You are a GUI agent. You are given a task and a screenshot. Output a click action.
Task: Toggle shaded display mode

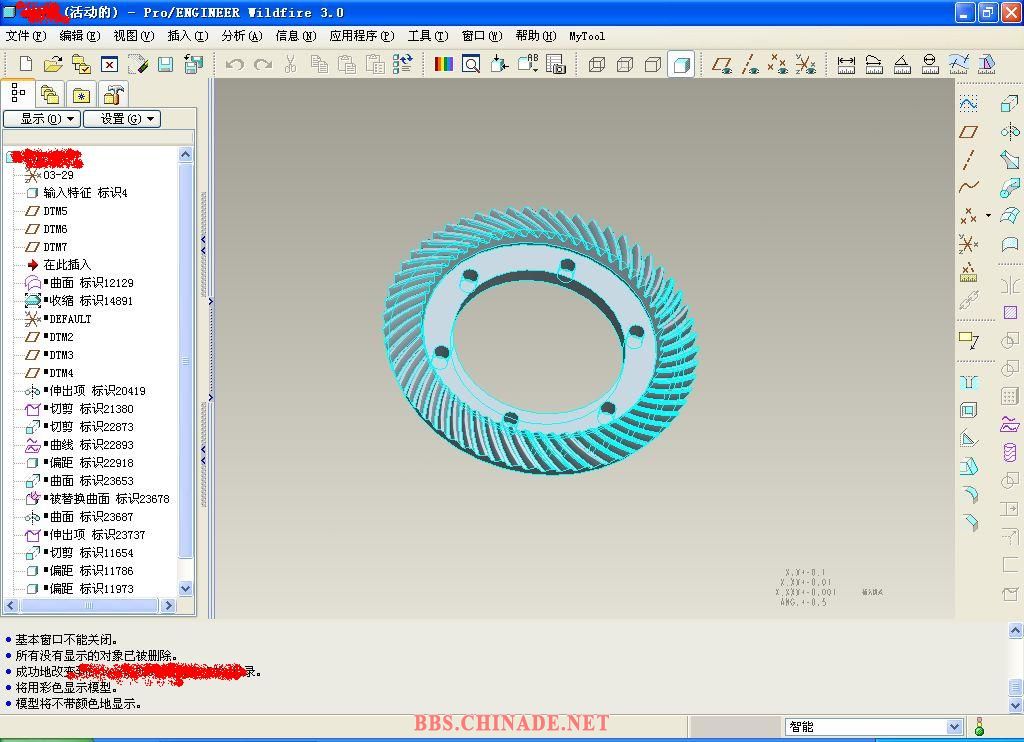coord(680,64)
